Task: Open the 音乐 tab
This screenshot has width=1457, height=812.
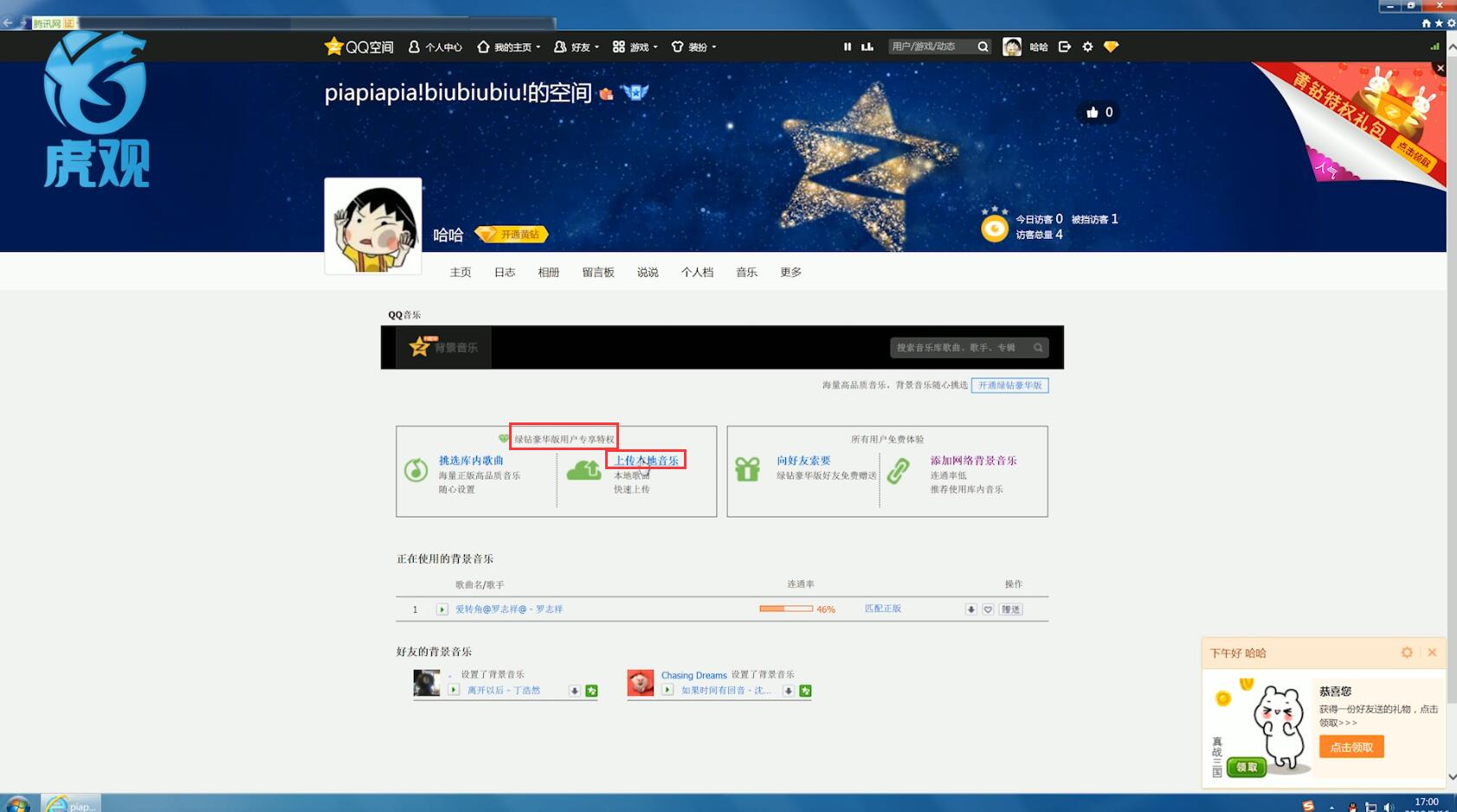Action: (747, 272)
